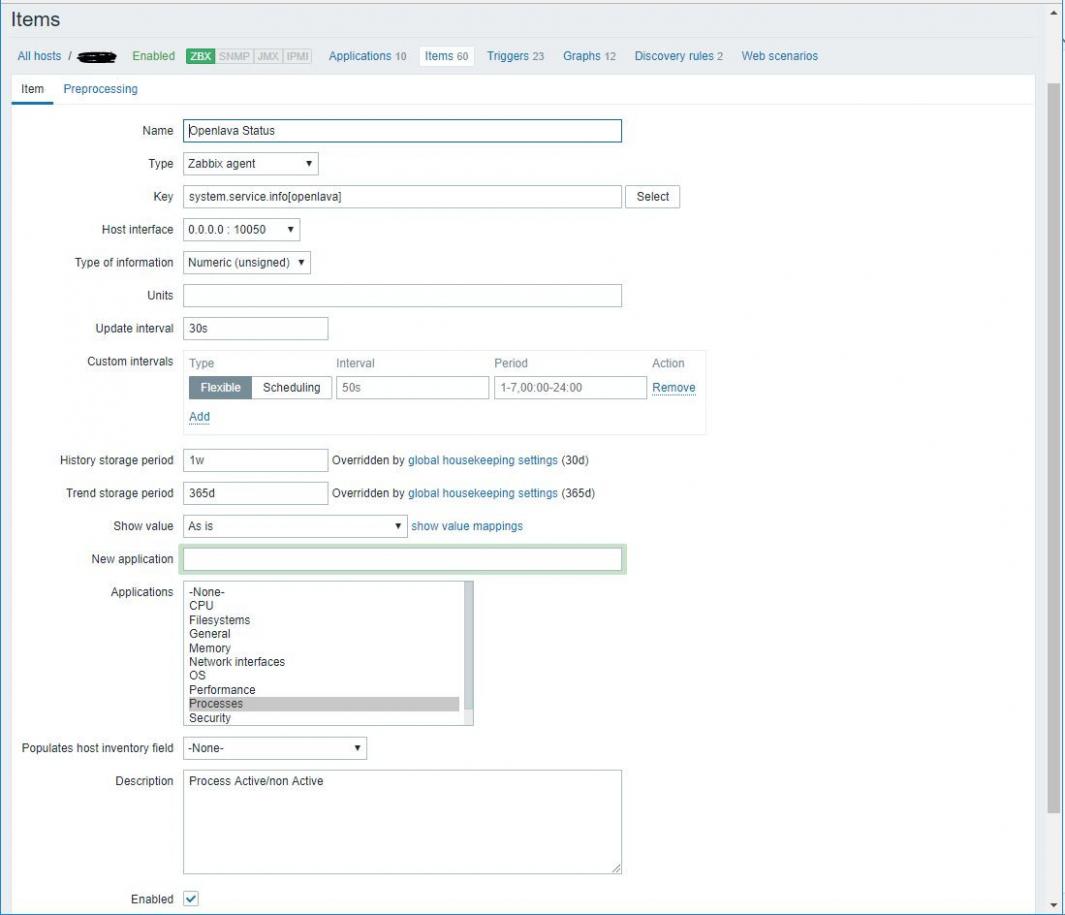Select Scheduling custom interval type
The height and width of the screenshot is (915, 1065).
point(291,387)
